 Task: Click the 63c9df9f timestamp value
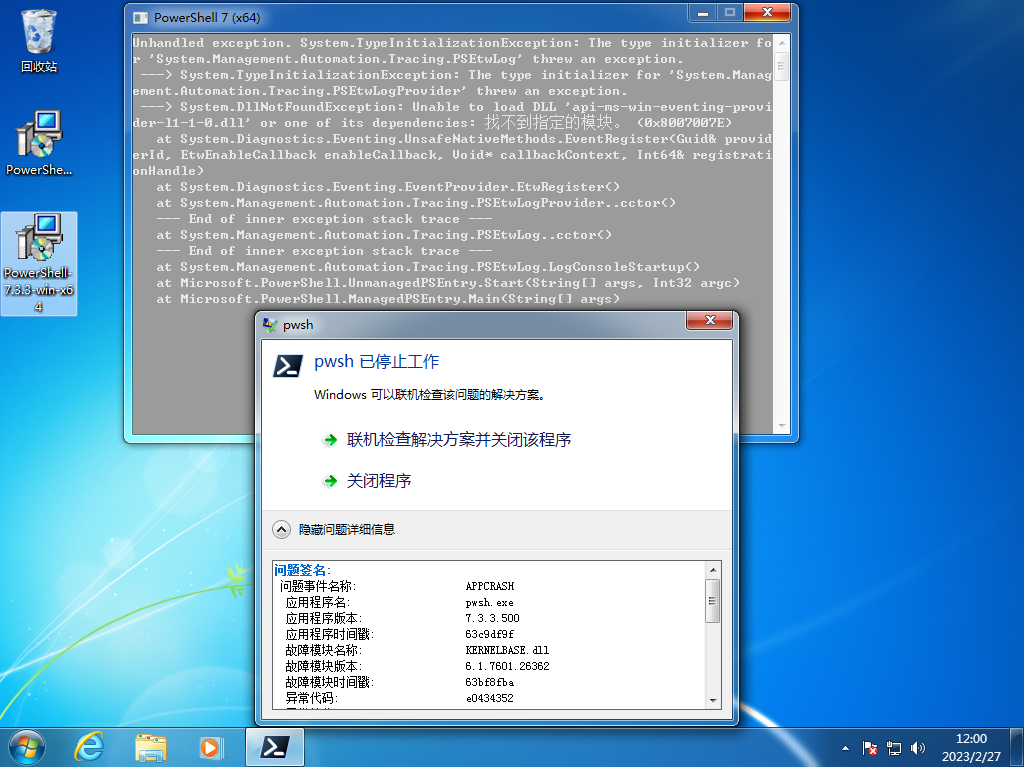(489, 634)
